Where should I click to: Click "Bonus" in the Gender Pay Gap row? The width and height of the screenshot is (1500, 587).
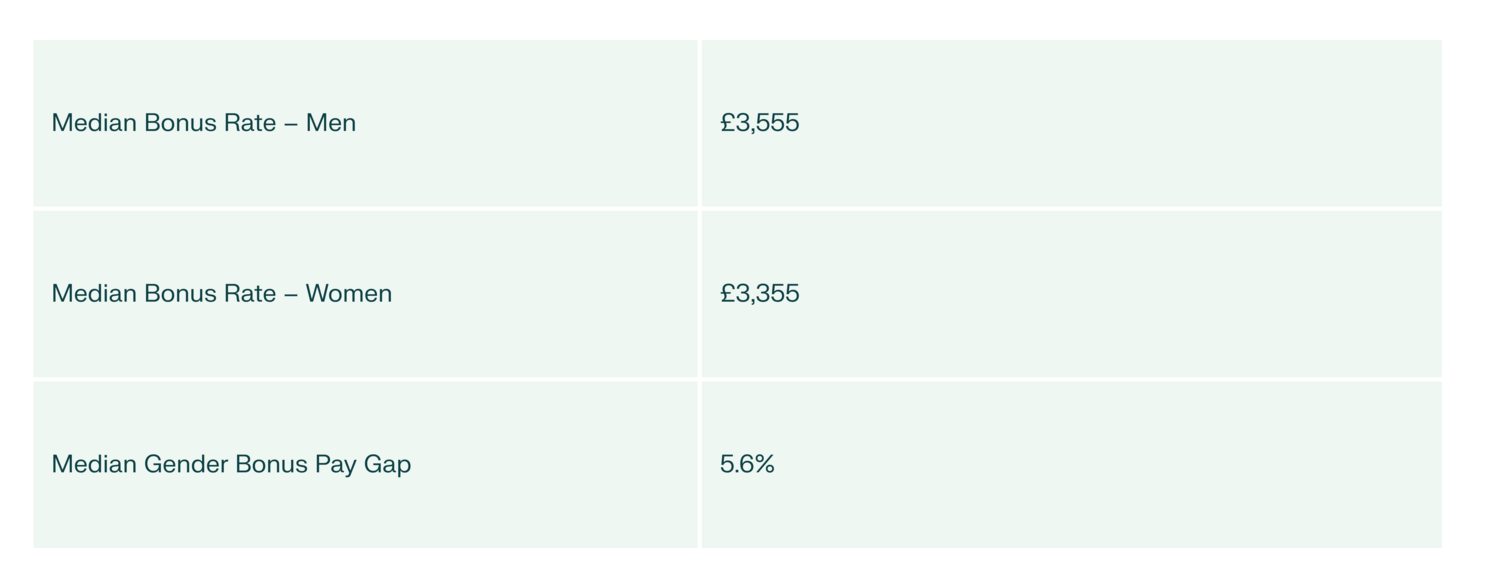pos(271,464)
